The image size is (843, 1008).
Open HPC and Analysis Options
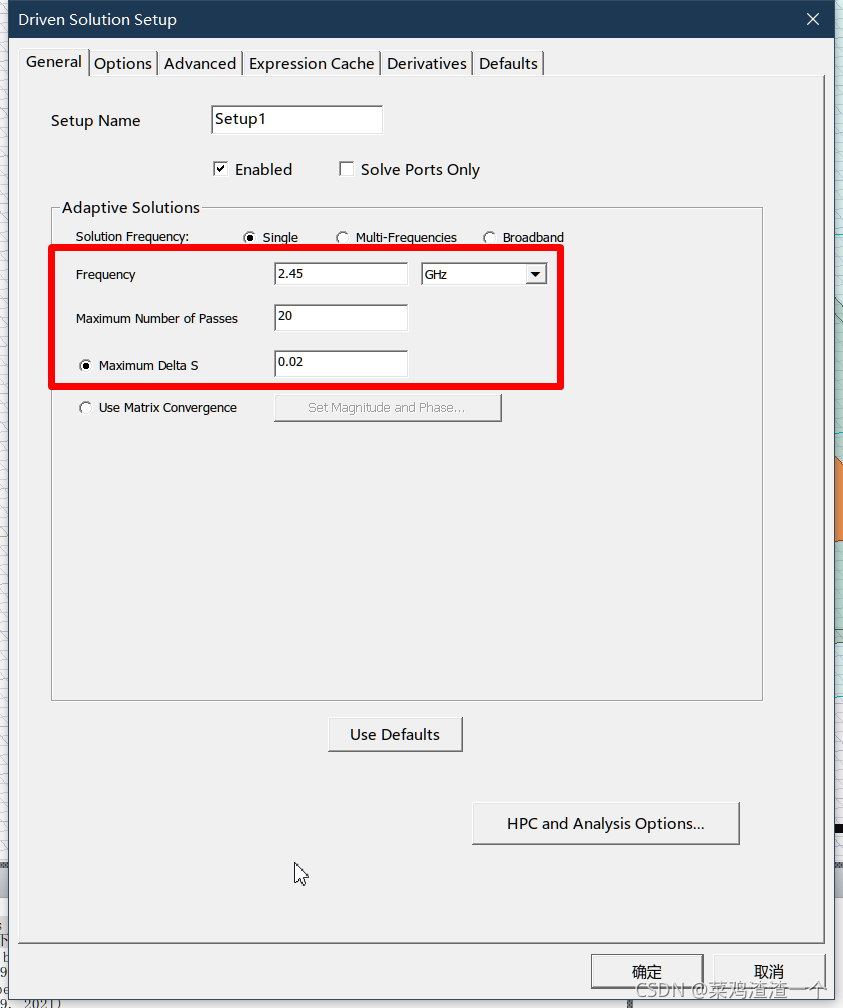click(x=606, y=824)
